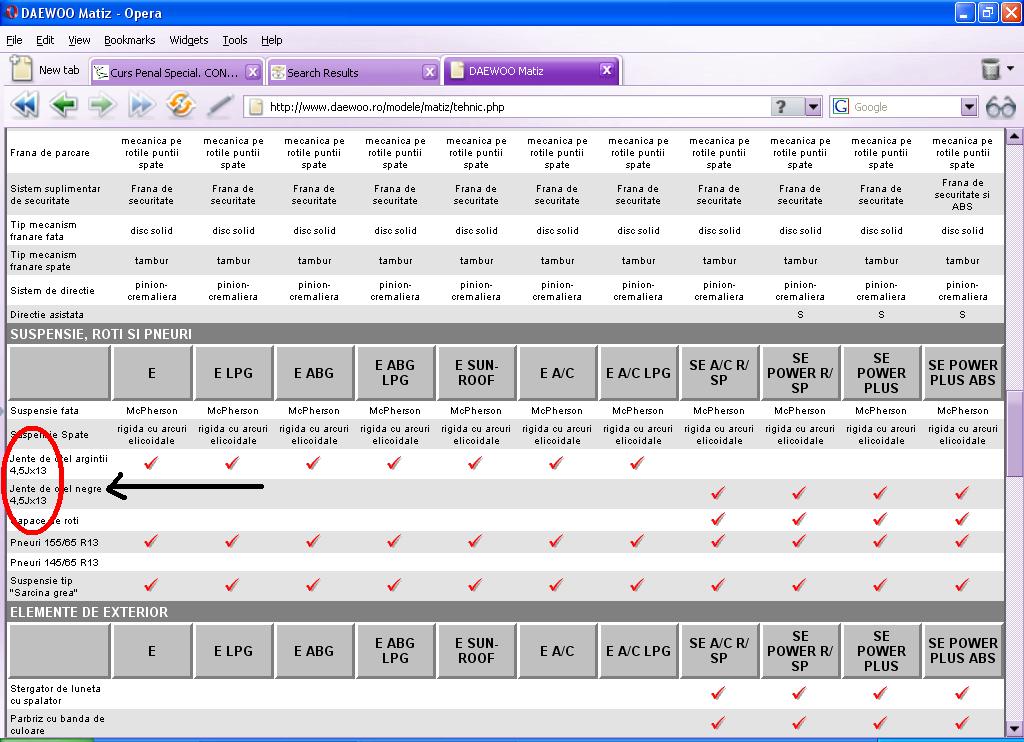Click the Fast Forward navigation button

[142, 105]
